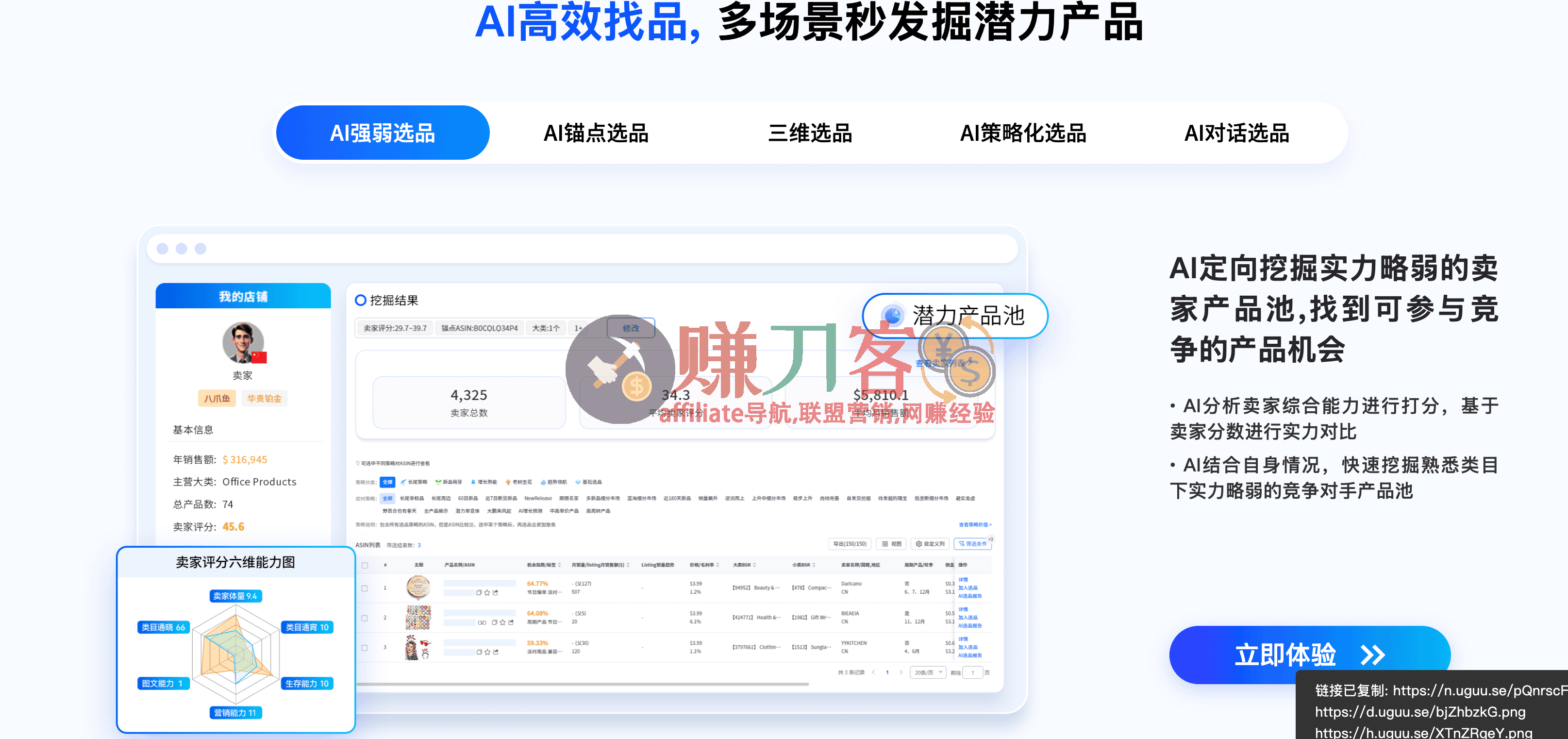This screenshot has width=1568, height=739.
Task: Click the 营销能力 11 radar label
Action: tap(235, 713)
